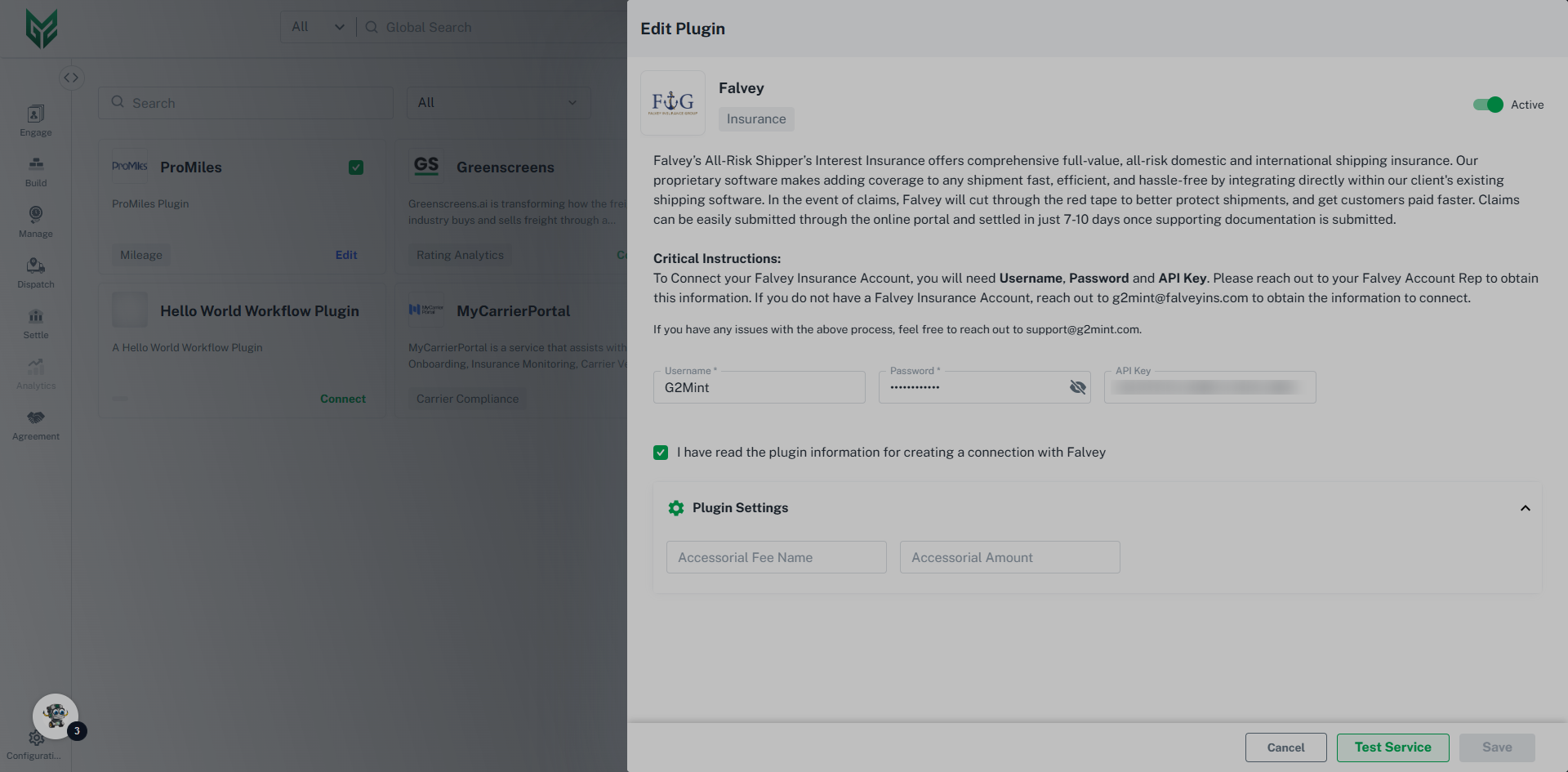Show the password using the eye toggle
Screen dimensions: 1568x772
tap(1077, 386)
